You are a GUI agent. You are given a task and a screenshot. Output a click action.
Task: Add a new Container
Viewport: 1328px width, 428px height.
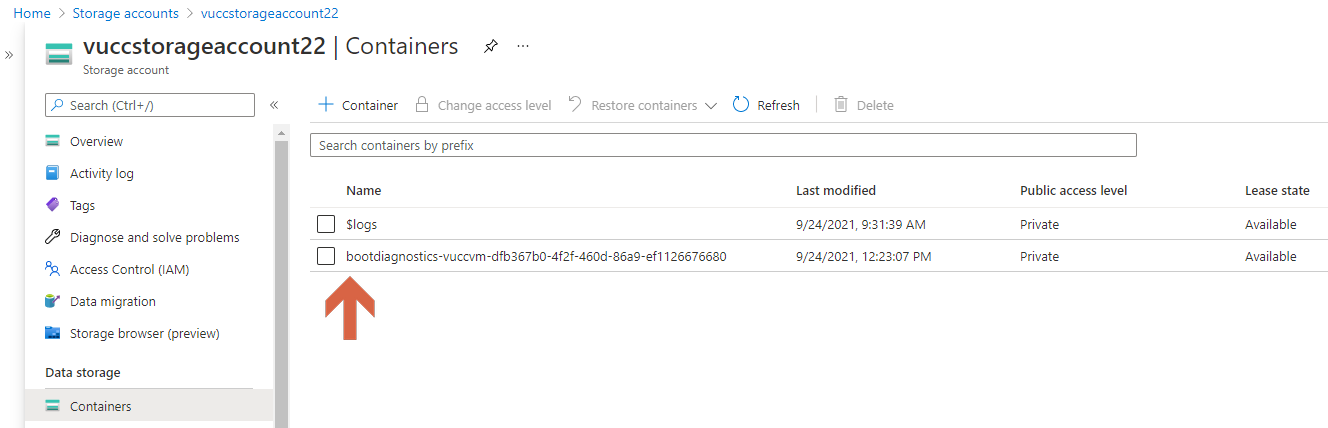pos(358,105)
